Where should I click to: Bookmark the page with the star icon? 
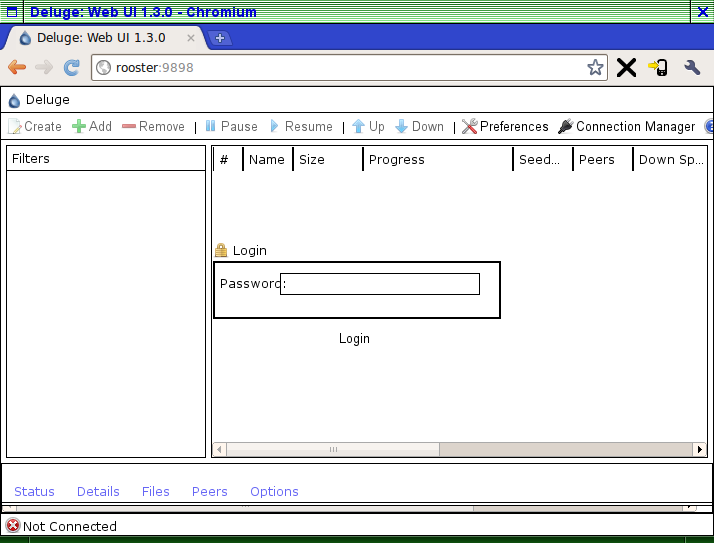pos(595,67)
